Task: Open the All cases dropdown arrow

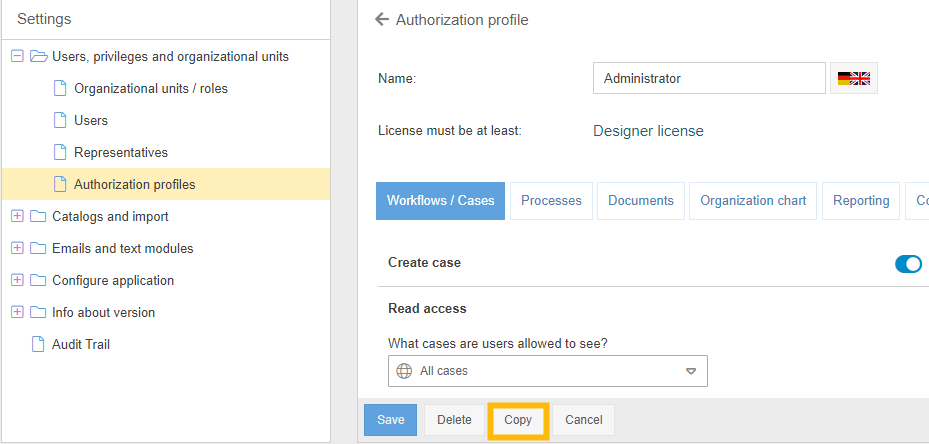Action: pyautogui.click(x=690, y=371)
